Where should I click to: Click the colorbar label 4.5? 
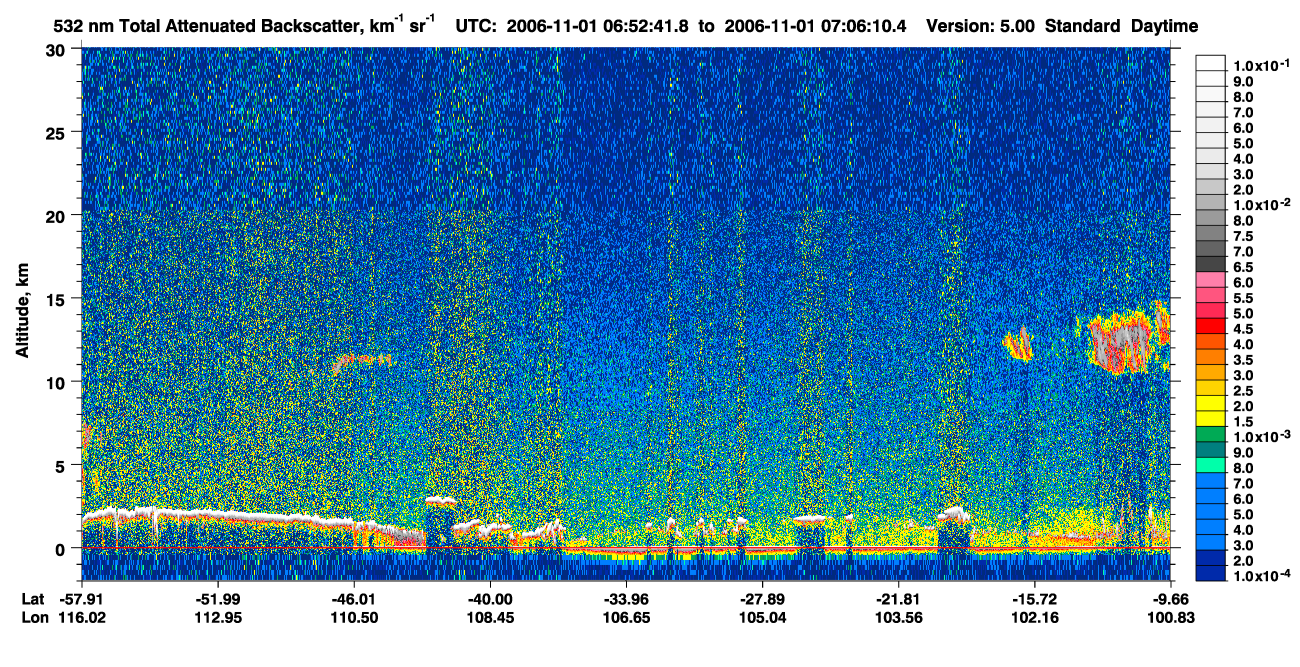click(x=1245, y=330)
